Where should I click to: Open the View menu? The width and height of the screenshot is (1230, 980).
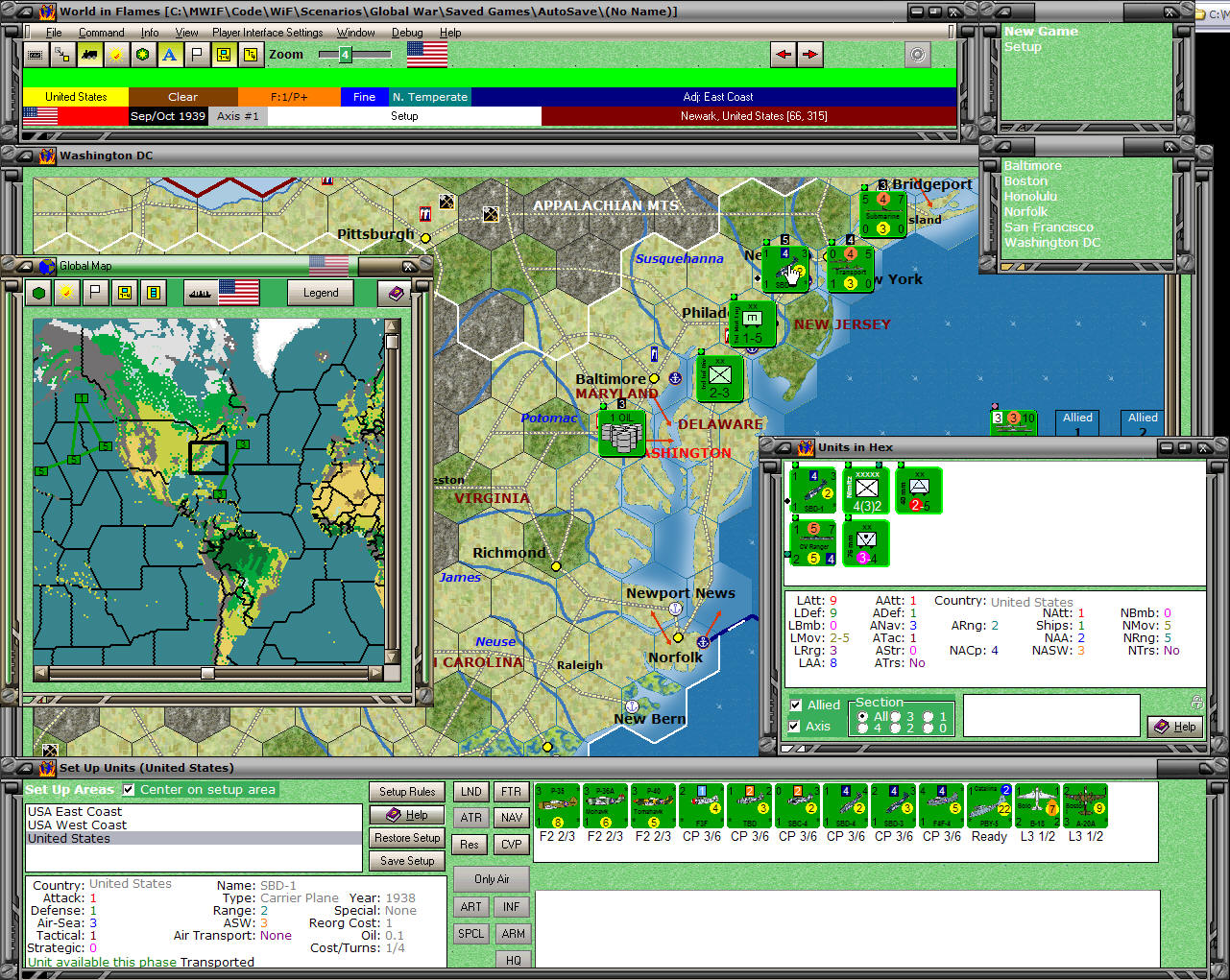[186, 33]
